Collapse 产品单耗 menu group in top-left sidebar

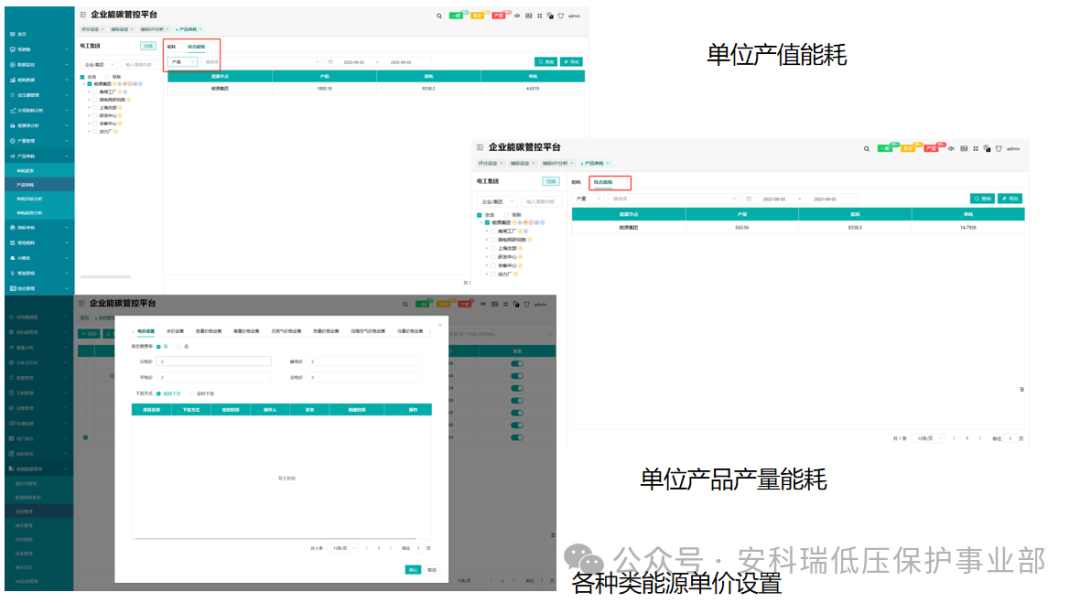click(x=39, y=156)
